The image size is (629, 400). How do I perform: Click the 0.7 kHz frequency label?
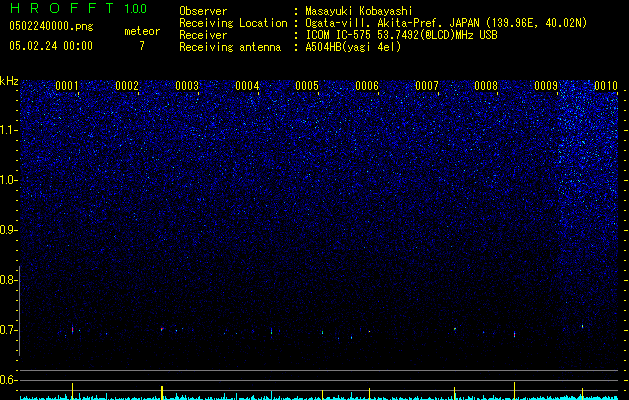[9, 330]
